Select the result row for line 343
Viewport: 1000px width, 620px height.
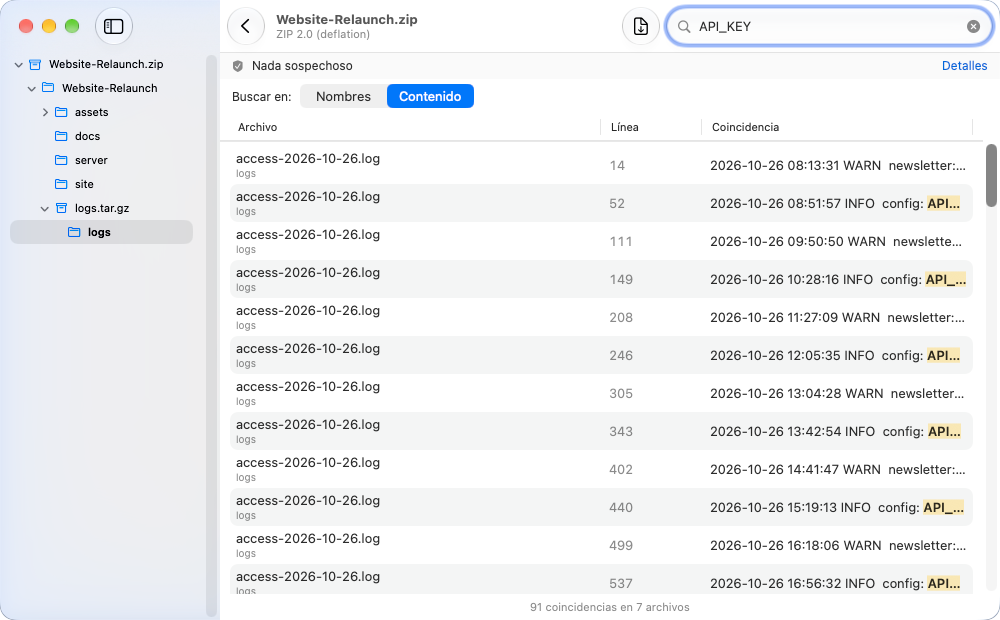pyautogui.click(x=601, y=431)
